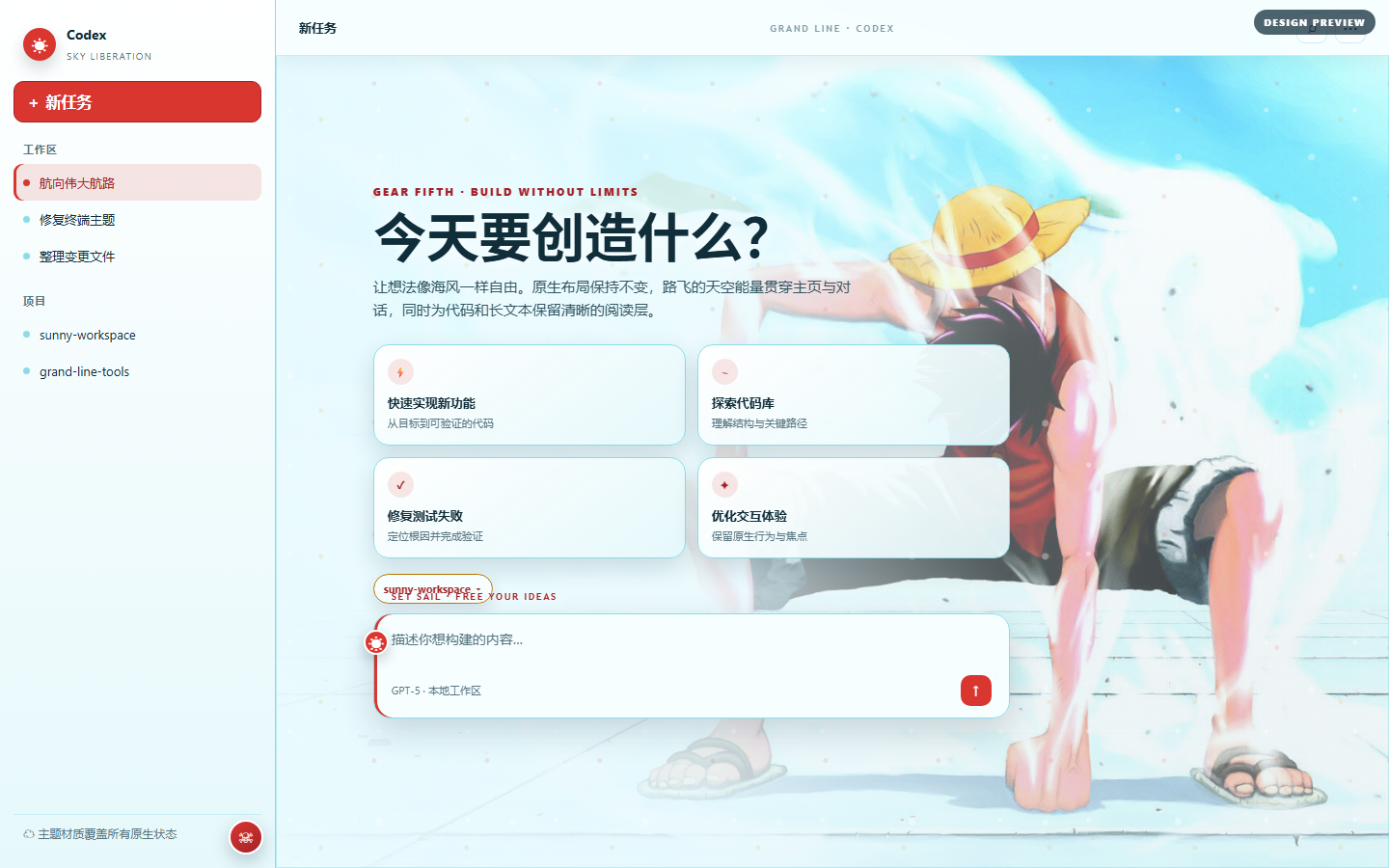The image size is (1389, 868).
Task: Click the cloud icon beside 主题材质覆盖所有原生状态
Action: (x=29, y=834)
